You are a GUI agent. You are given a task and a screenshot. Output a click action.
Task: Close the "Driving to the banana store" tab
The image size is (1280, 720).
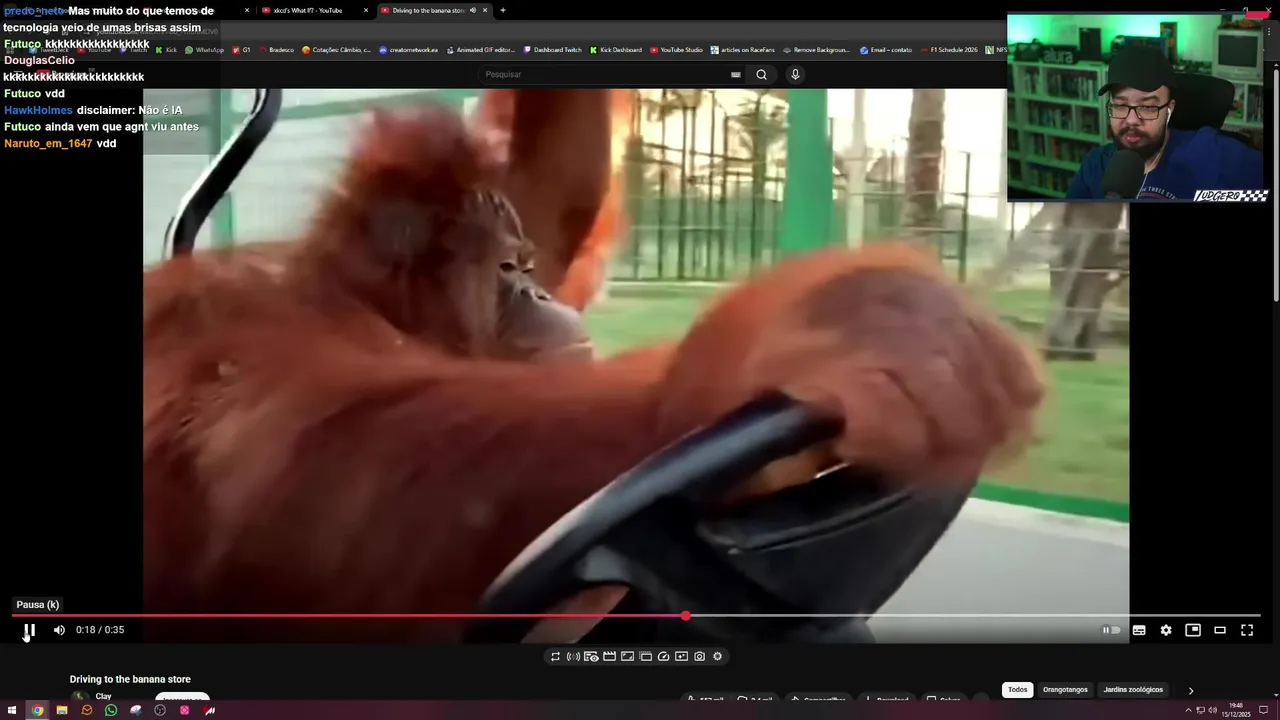pyautogui.click(x=485, y=10)
